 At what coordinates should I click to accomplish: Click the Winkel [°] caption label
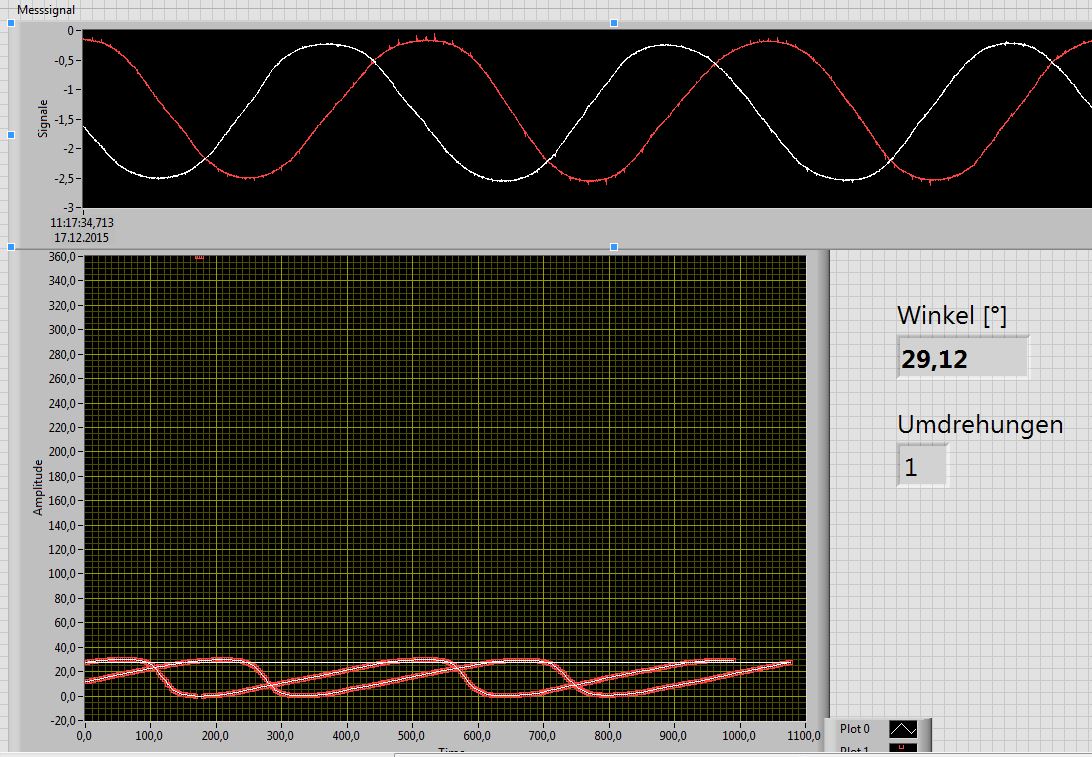951,315
